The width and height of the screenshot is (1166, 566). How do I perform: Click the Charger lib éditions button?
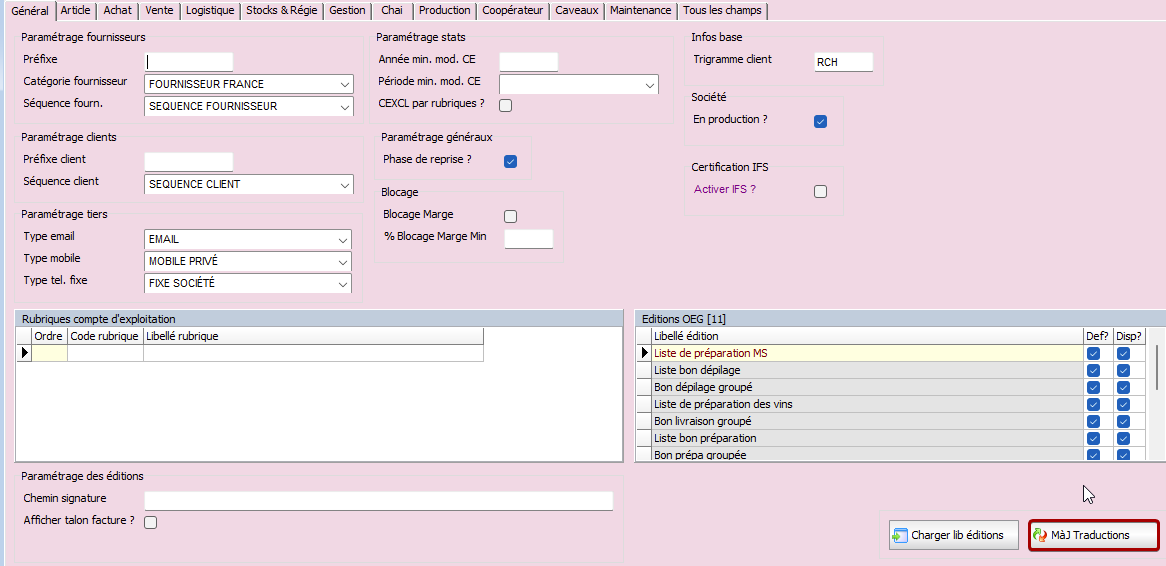pos(954,535)
